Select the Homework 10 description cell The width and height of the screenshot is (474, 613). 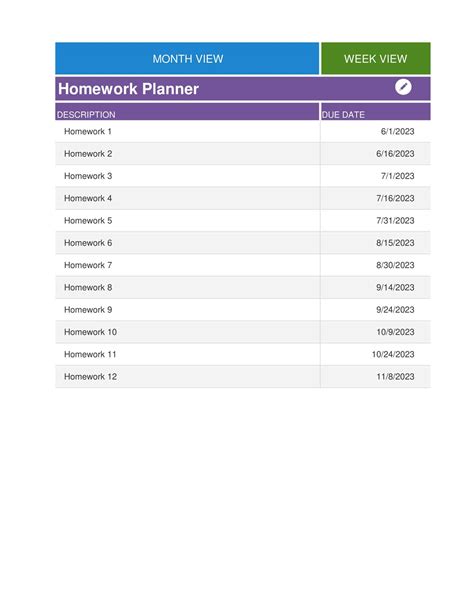click(187, 332)
